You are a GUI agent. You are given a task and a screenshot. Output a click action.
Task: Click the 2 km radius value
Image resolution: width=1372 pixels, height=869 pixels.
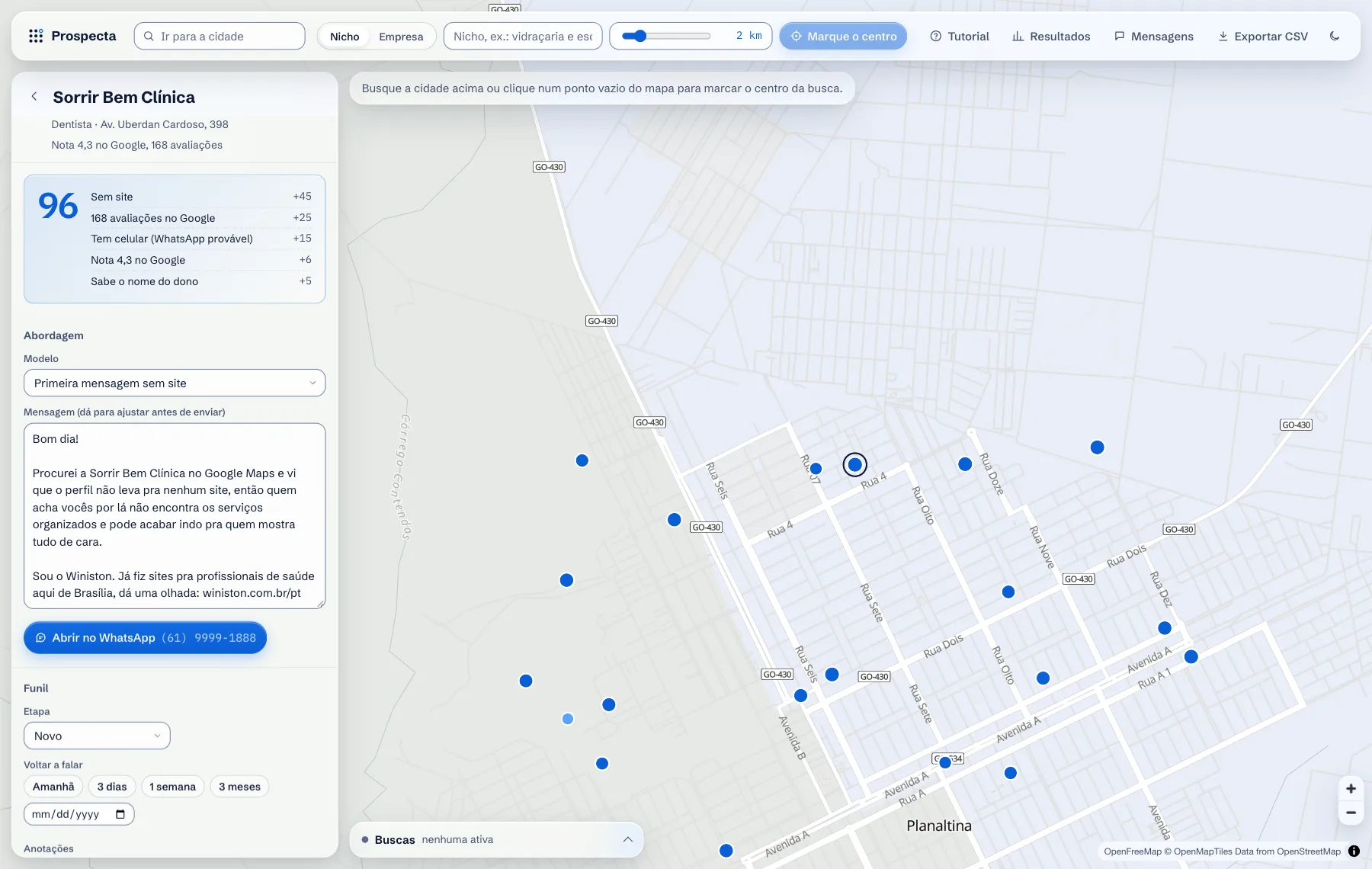pyautogui.click(x=749, y=36)
